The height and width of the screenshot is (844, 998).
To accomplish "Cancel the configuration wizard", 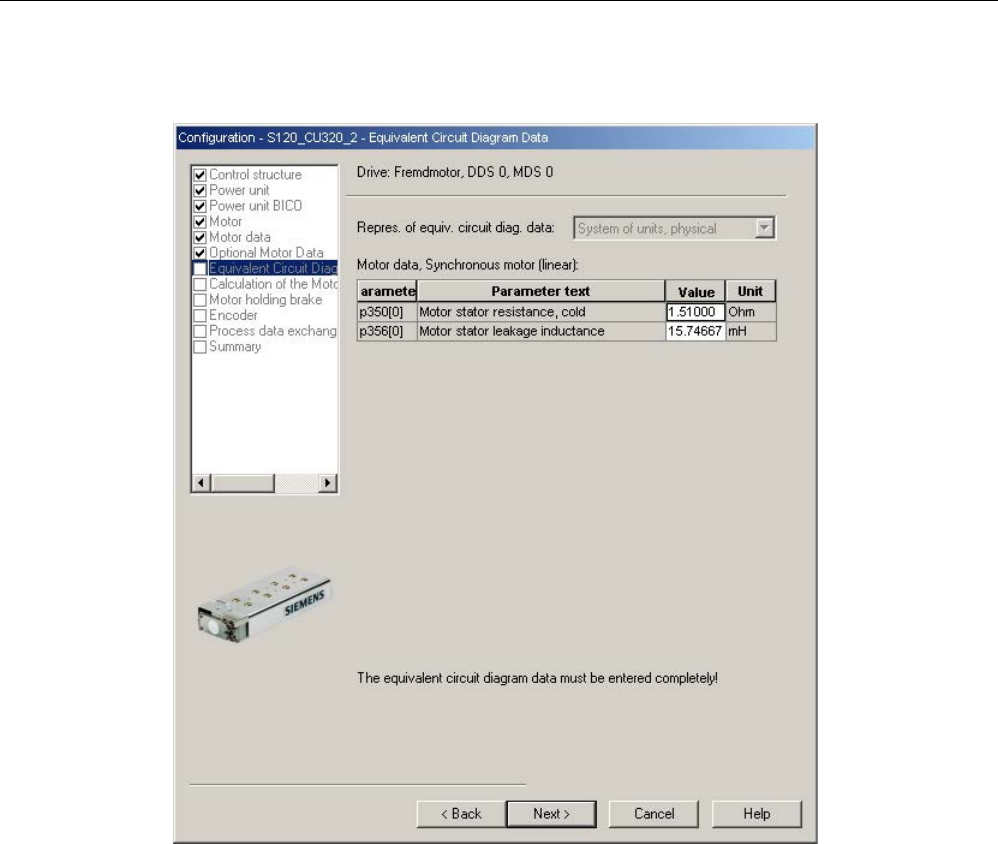I will (x=654, y=814).
